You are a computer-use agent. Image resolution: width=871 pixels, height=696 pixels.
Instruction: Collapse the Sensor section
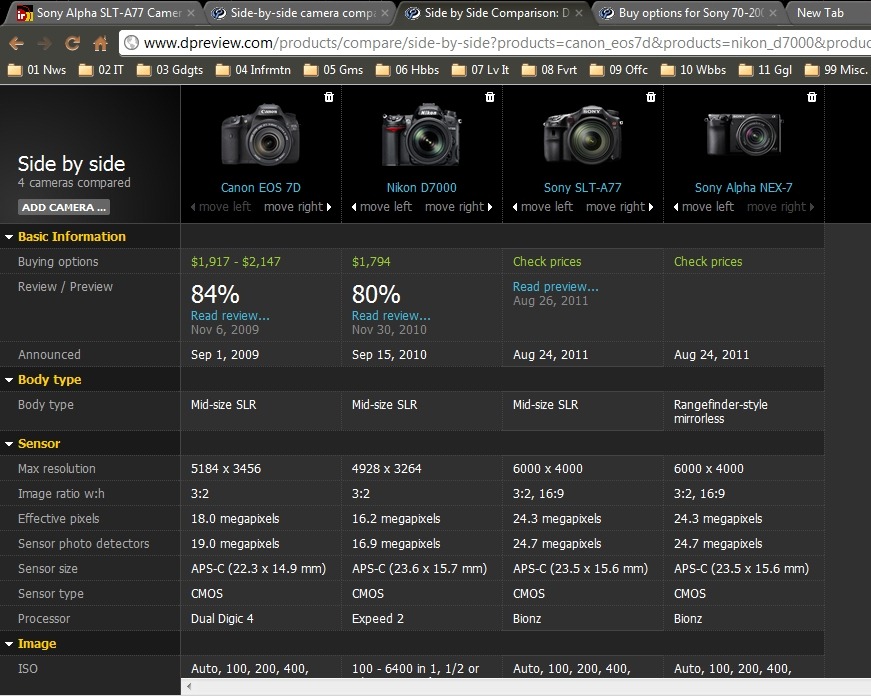click(9, 444)
